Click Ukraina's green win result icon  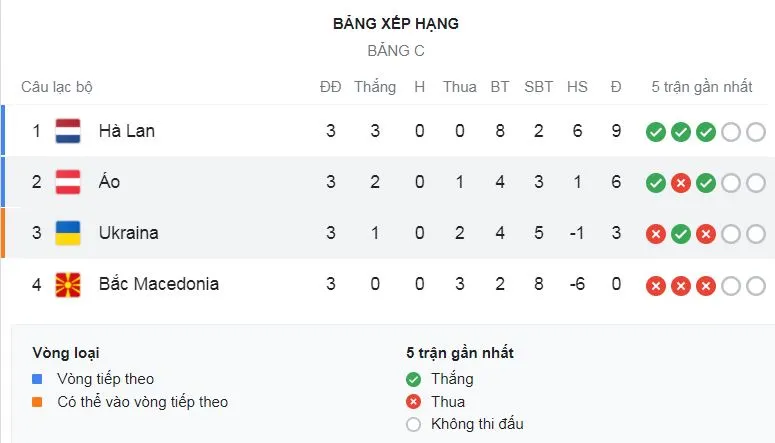(681, 234)
